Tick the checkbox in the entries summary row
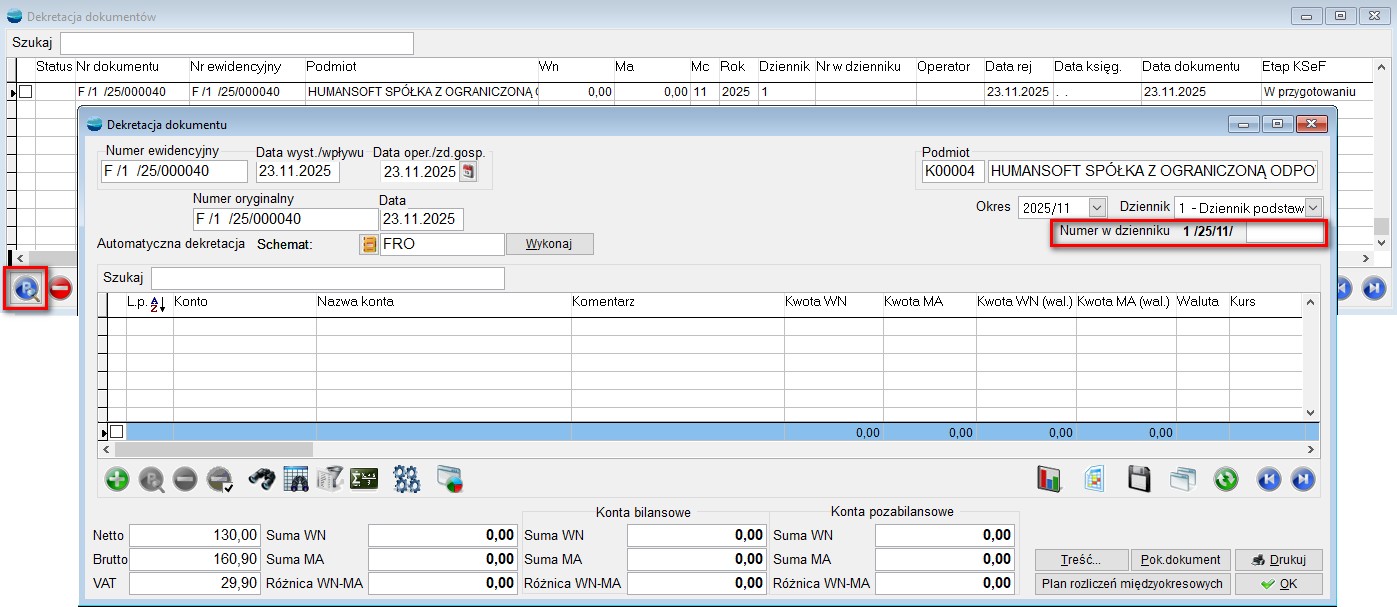Viewport: 1397px width, 607px height. (x=116, y=432)
